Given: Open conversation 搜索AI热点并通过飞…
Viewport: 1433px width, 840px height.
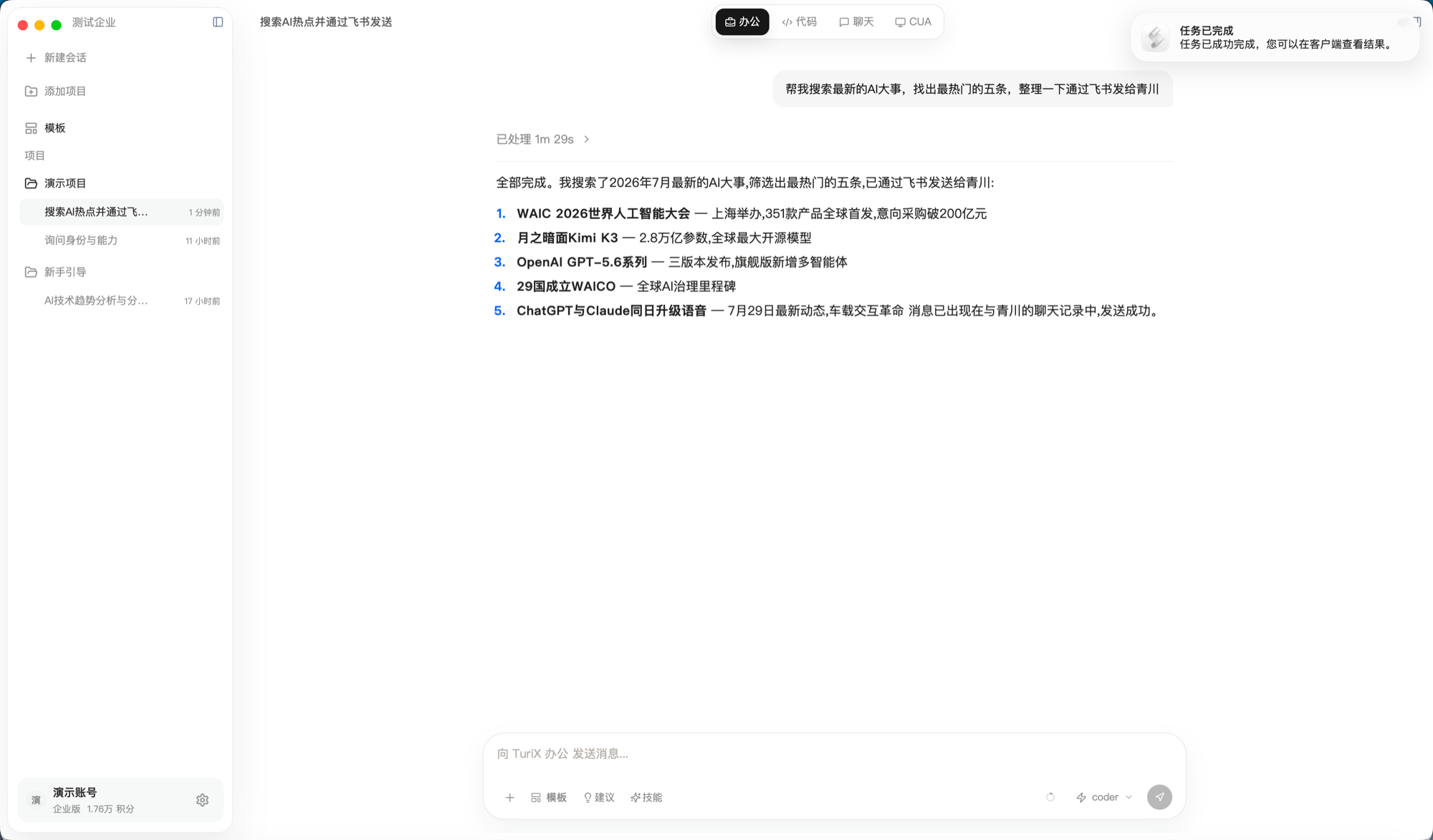Looking at the screenshot, I should coord(121,212).
